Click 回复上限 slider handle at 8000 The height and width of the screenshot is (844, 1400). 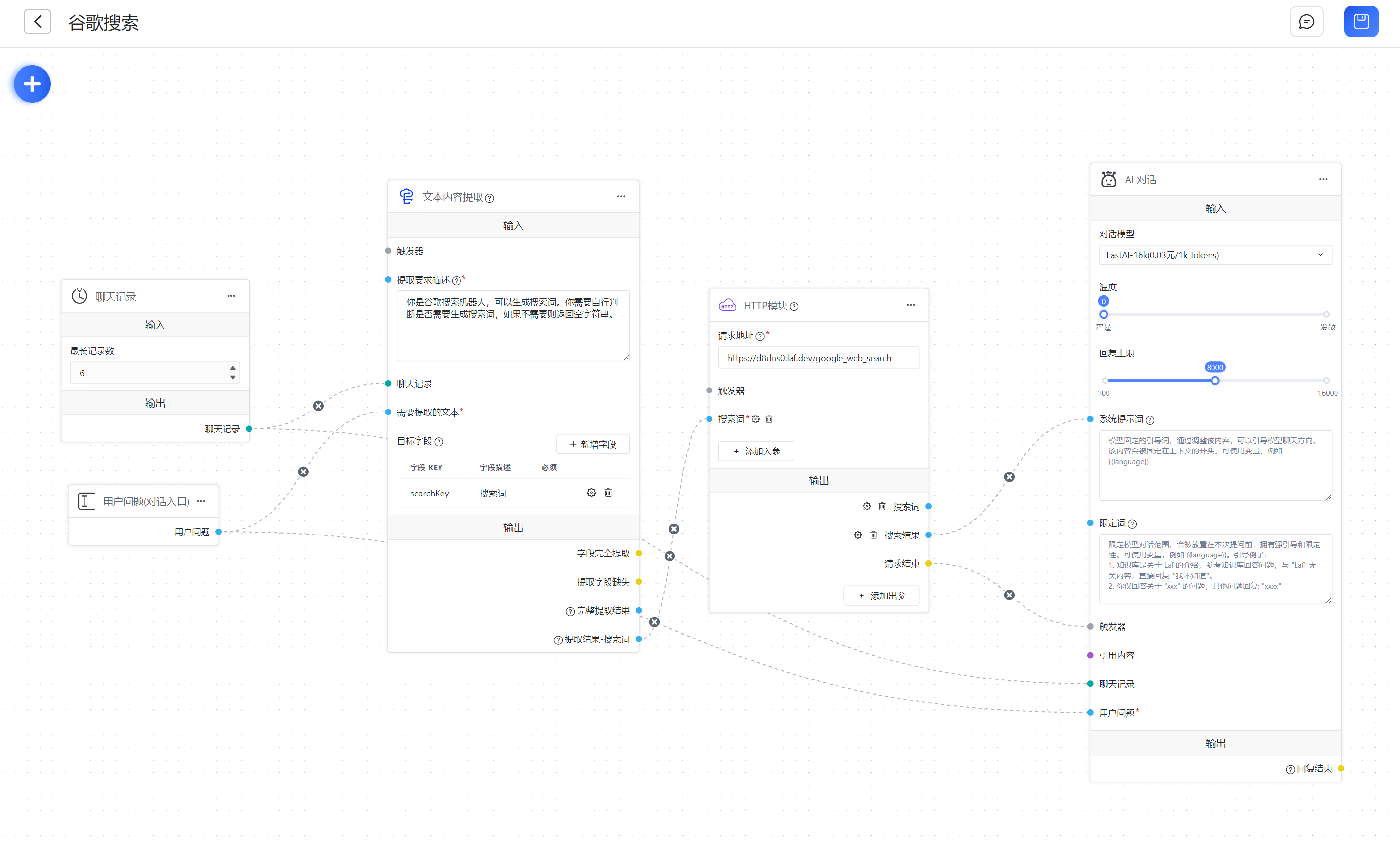[x=1215, y=381]
